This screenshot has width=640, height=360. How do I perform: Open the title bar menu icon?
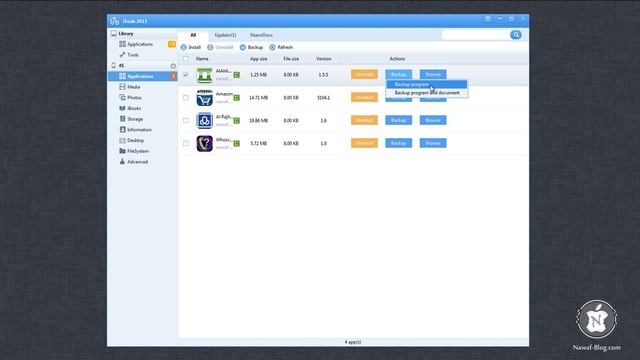(x=488, y=19)
